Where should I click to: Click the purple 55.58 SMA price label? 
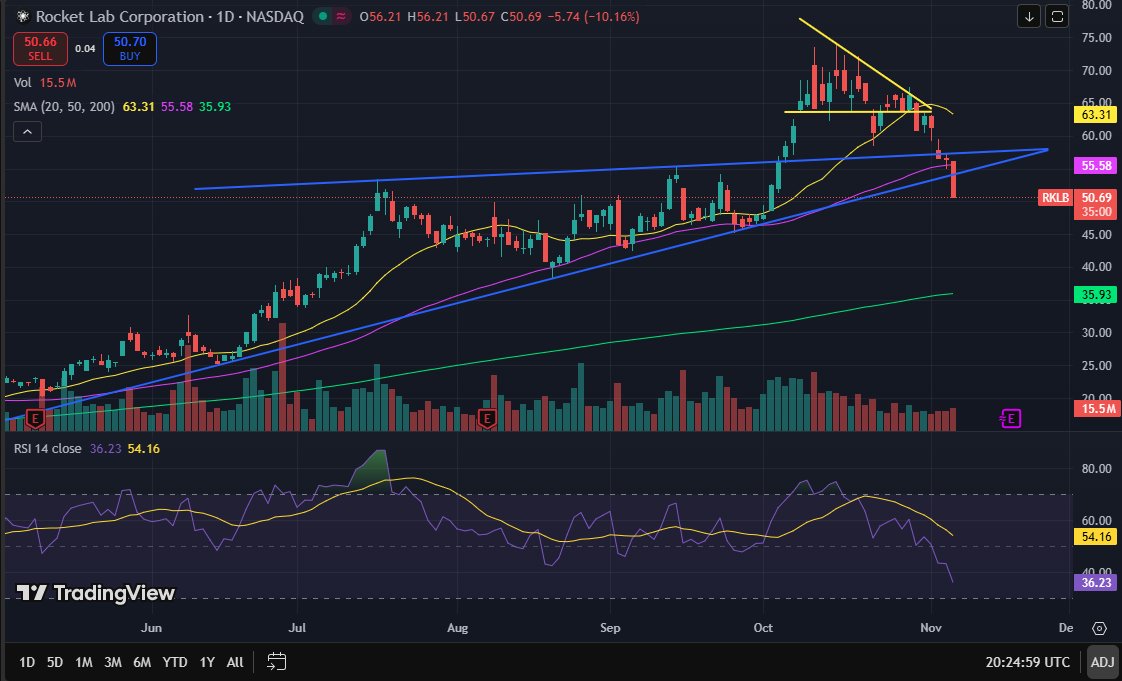(1095, 165)
